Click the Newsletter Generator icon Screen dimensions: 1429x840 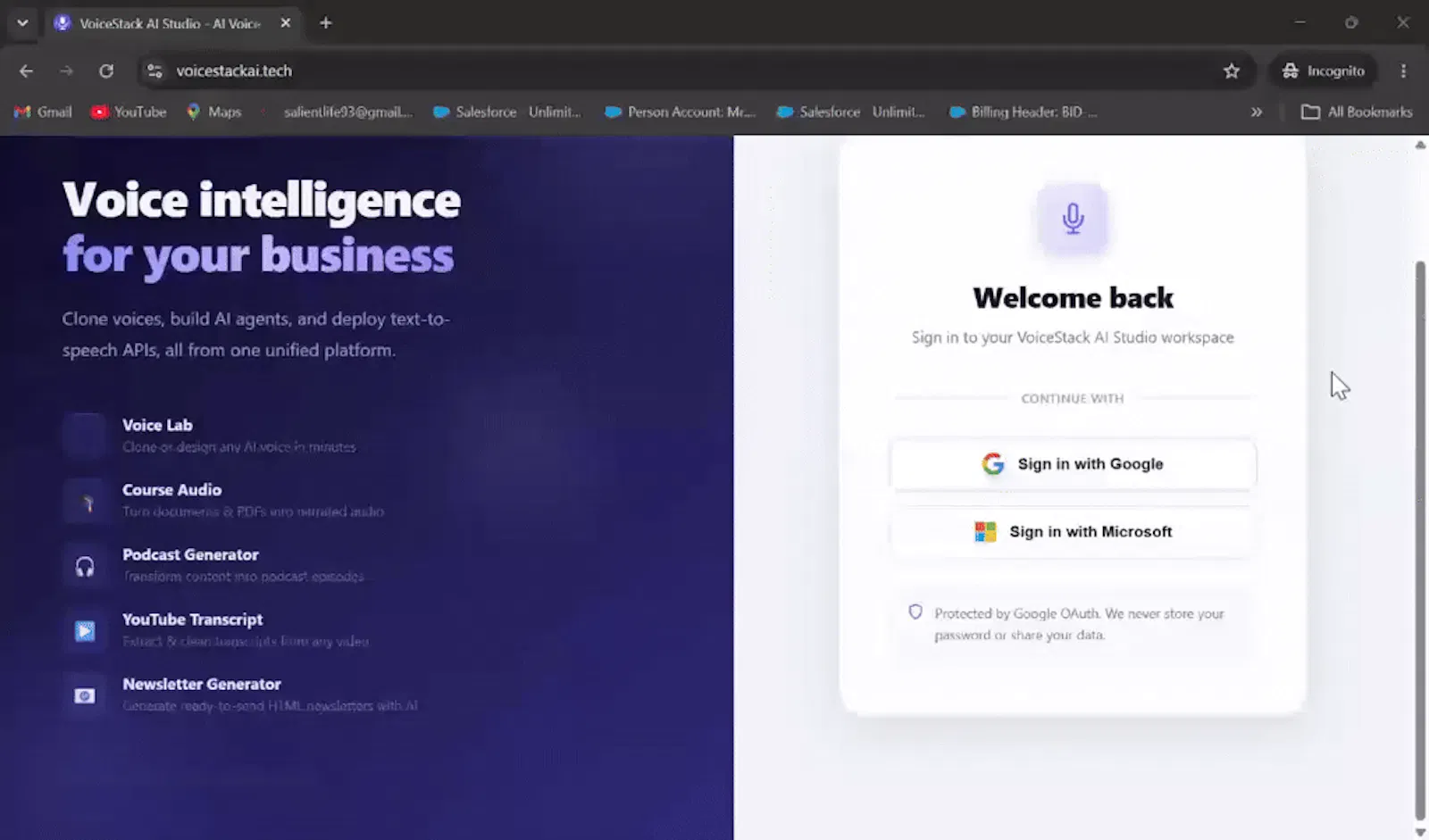click(85, 695)
